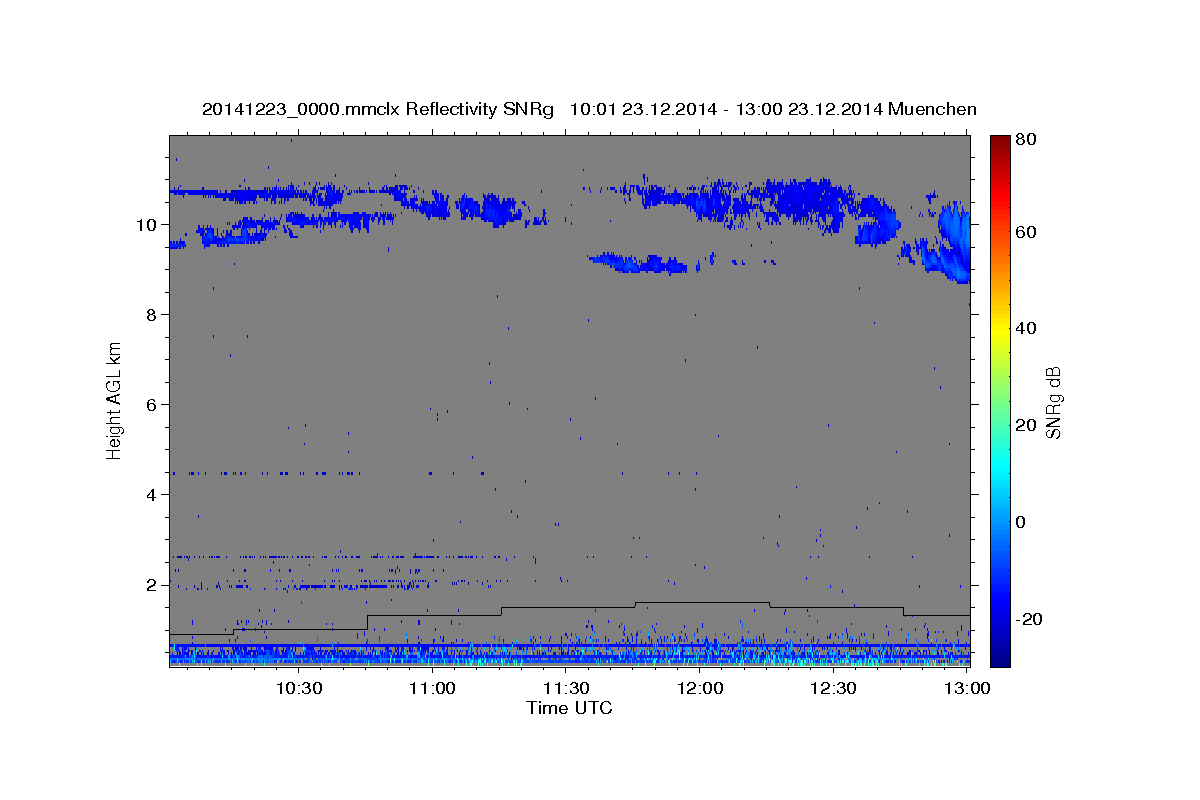The height and width of the screenshot is (800, 1200).
Task: Click the yellow band of the colorbar
Action: [x=1000, y=330]
